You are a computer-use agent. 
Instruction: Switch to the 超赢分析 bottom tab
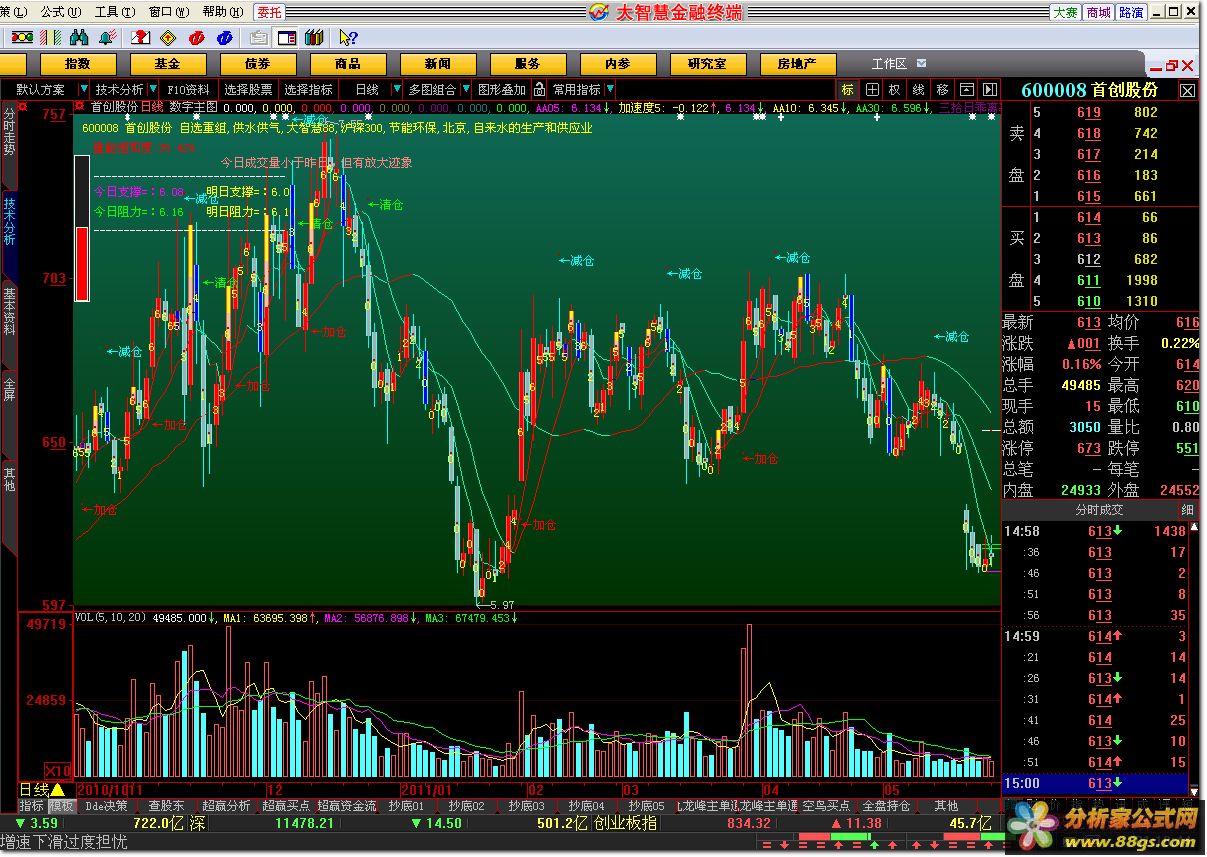pyautogui.click(x=226, y=805)
